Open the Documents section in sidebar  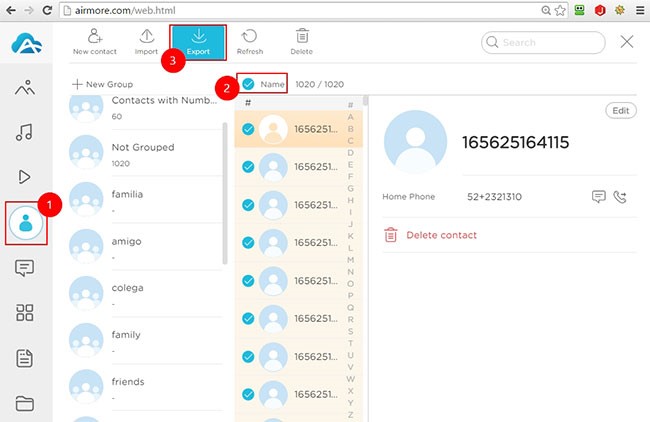coord(25,358)
